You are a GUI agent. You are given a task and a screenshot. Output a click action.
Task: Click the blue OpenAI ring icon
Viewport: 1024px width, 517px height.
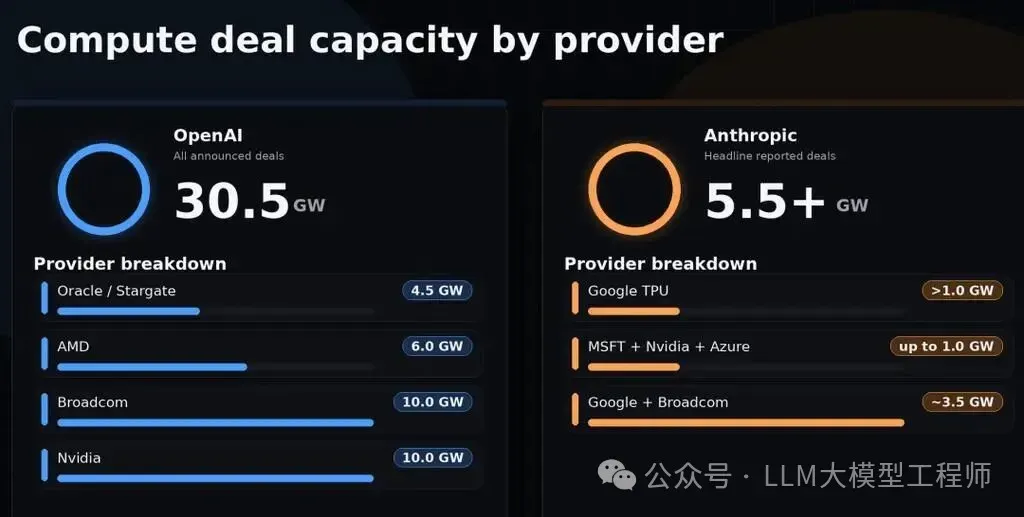103,189
